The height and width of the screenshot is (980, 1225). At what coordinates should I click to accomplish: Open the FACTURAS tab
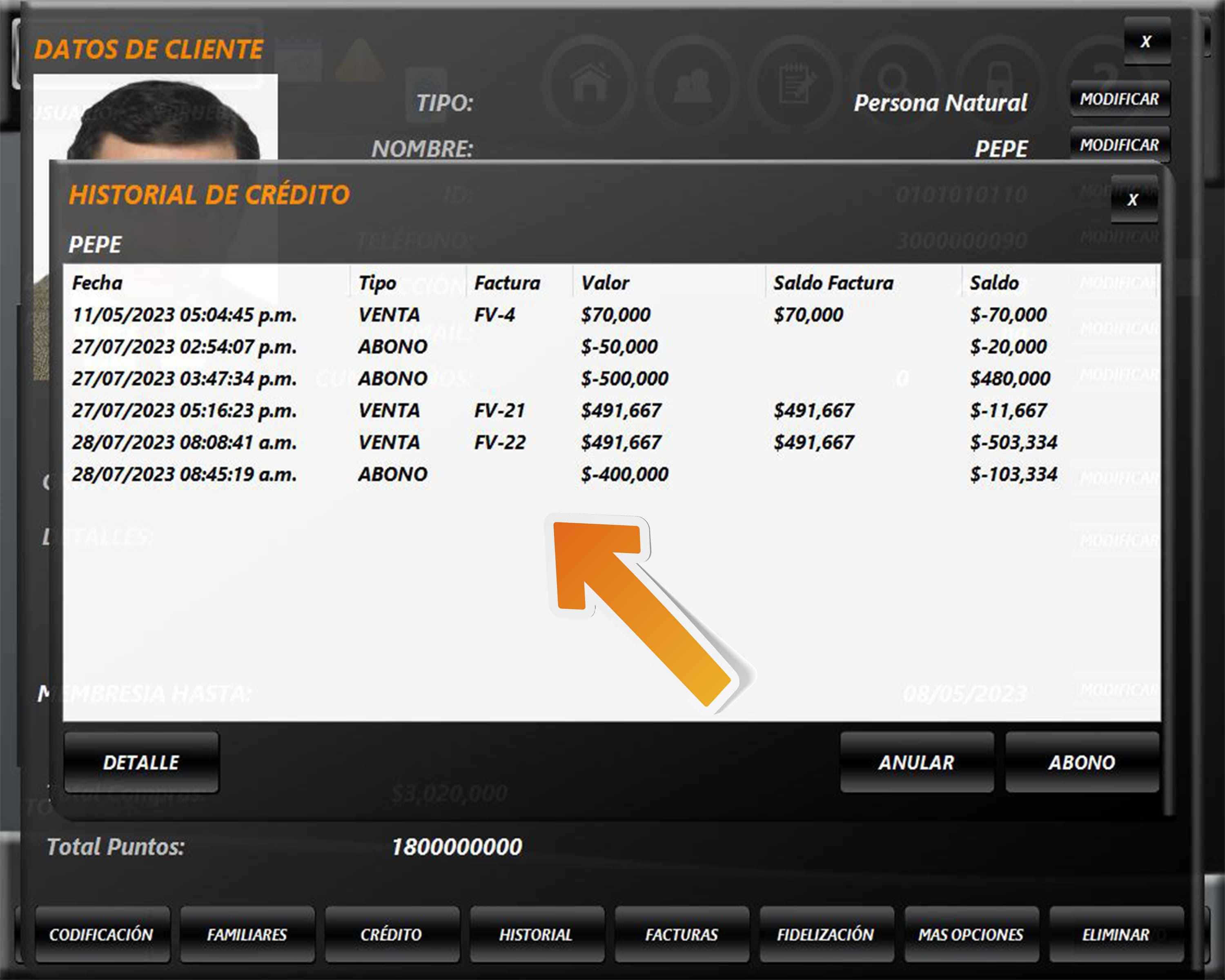(681, 935)
